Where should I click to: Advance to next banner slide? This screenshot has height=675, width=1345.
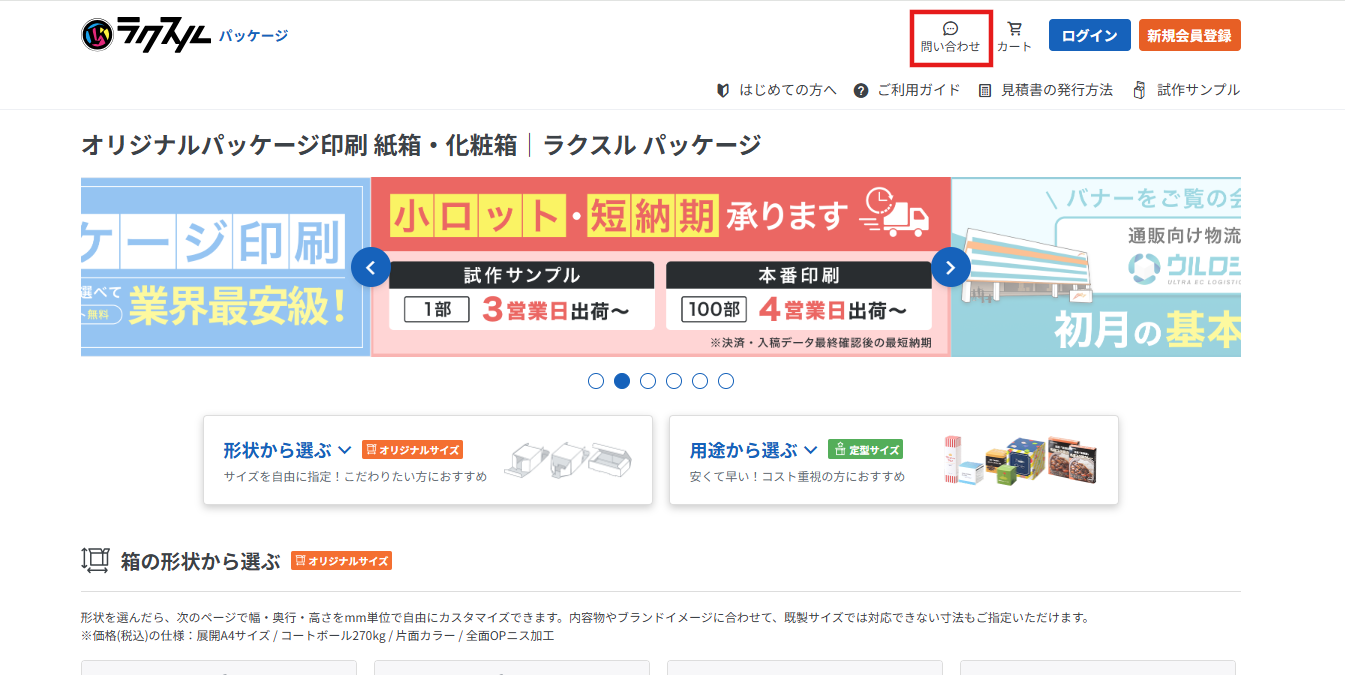click(951, 267)
